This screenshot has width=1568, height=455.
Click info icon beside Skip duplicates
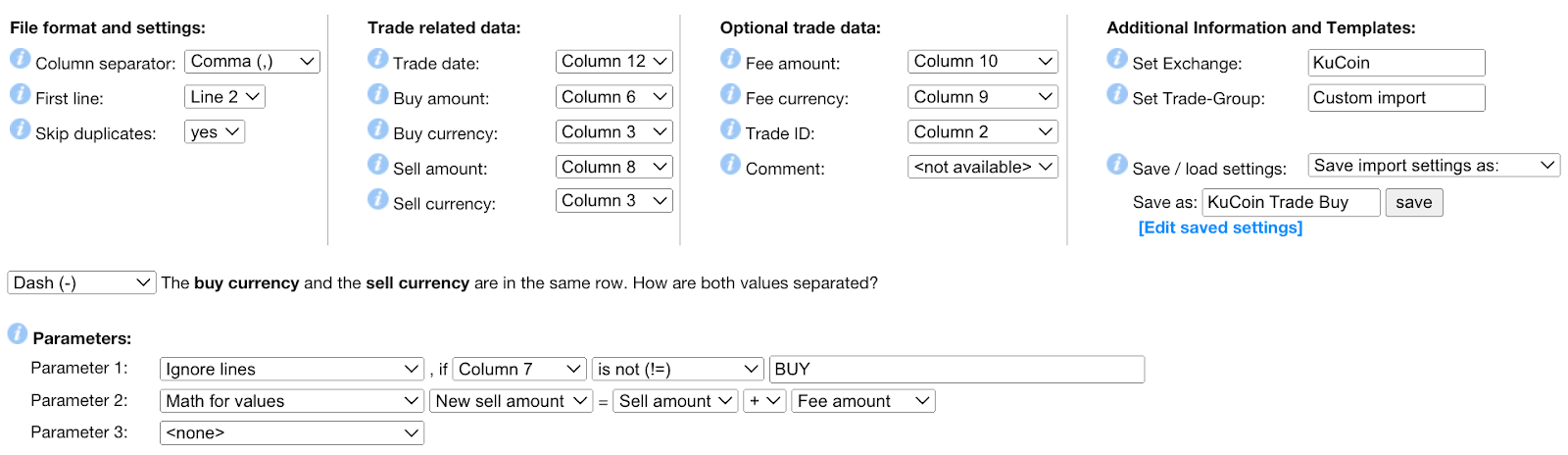pos(20,129)
